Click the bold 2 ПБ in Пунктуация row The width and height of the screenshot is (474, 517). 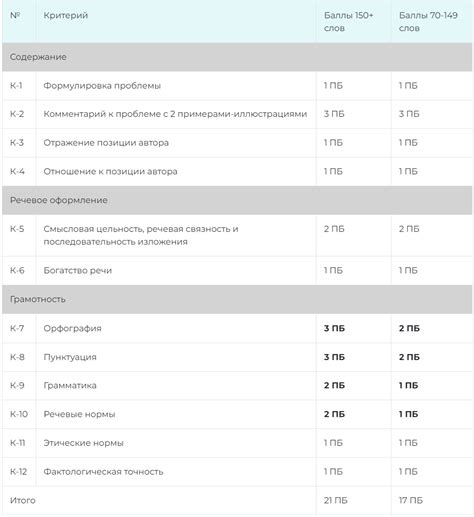[409, 357]
